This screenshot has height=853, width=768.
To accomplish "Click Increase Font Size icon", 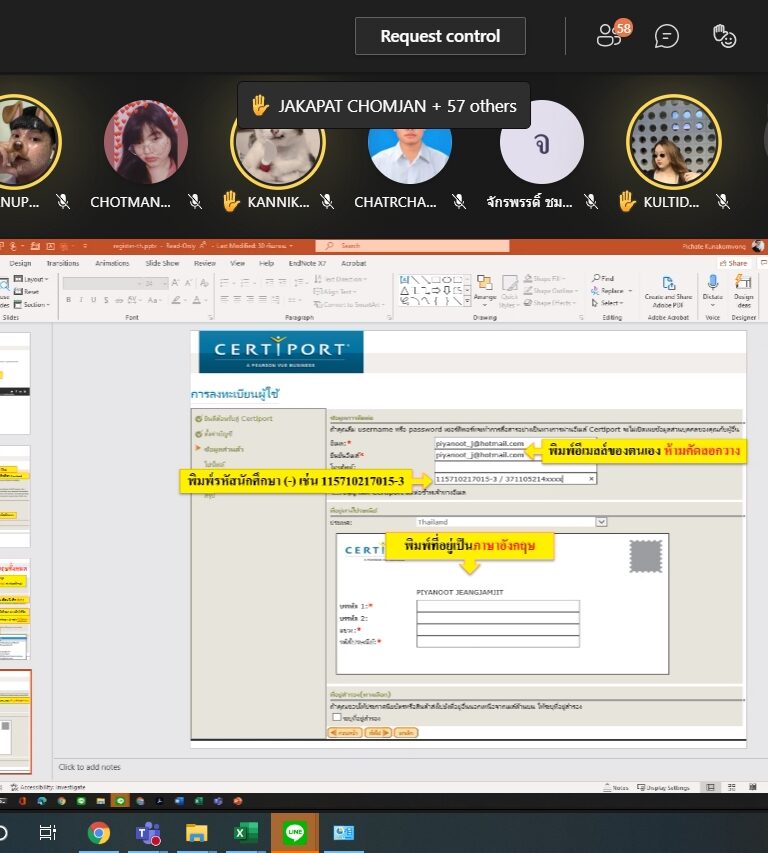I will tap(175, 283).
